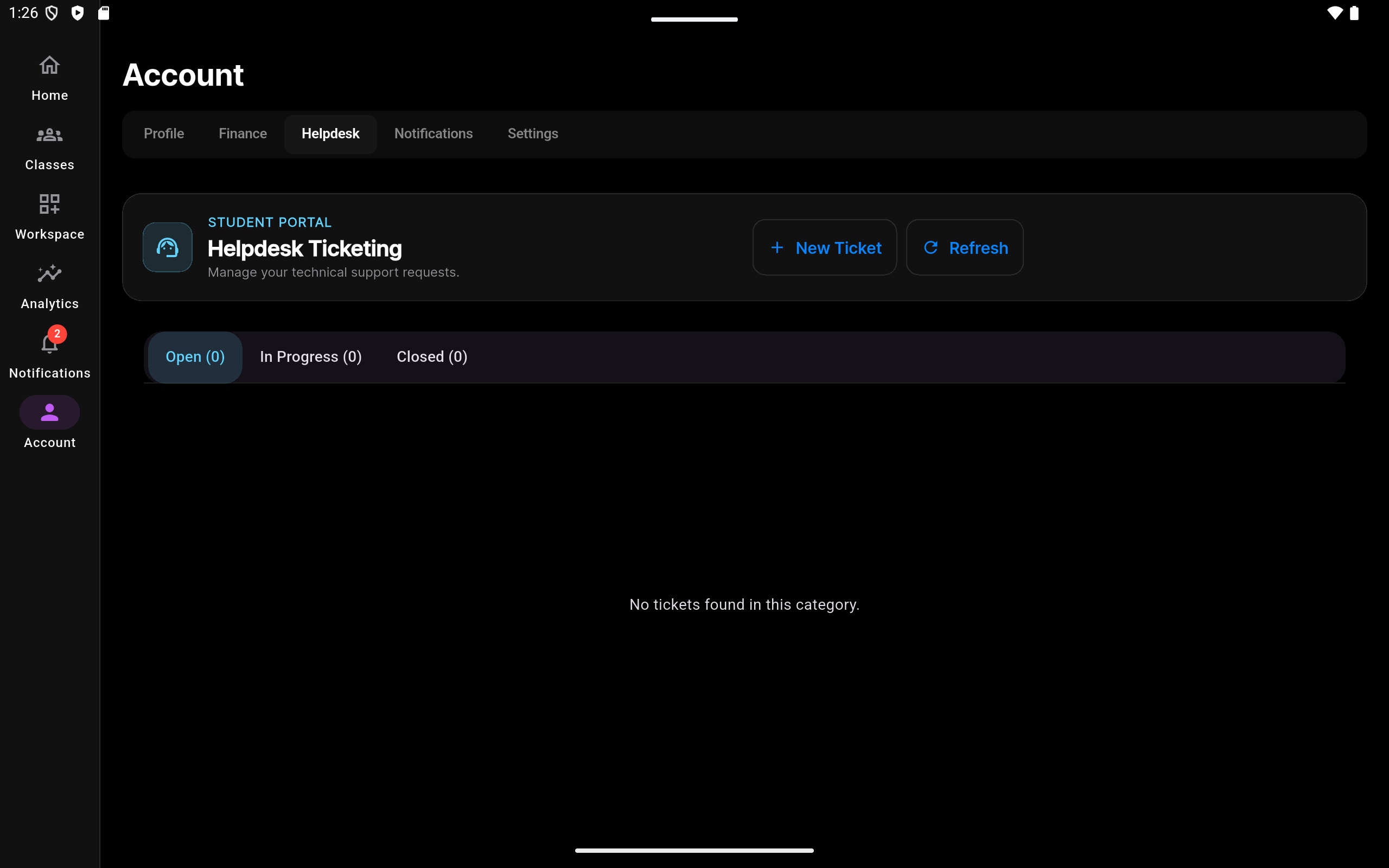
Task: Create a New Ticket
Action: pos(825,247)
